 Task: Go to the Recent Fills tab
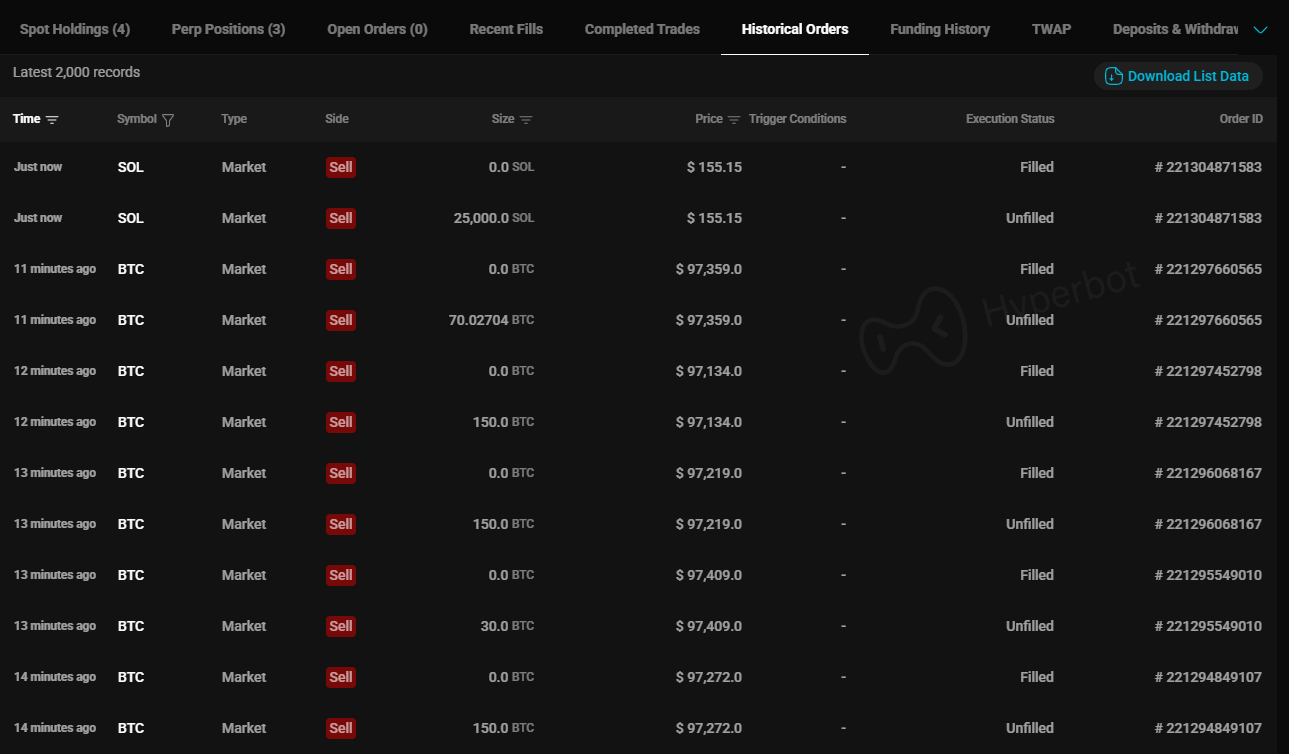pyautogui.click(x=506, y=29)
